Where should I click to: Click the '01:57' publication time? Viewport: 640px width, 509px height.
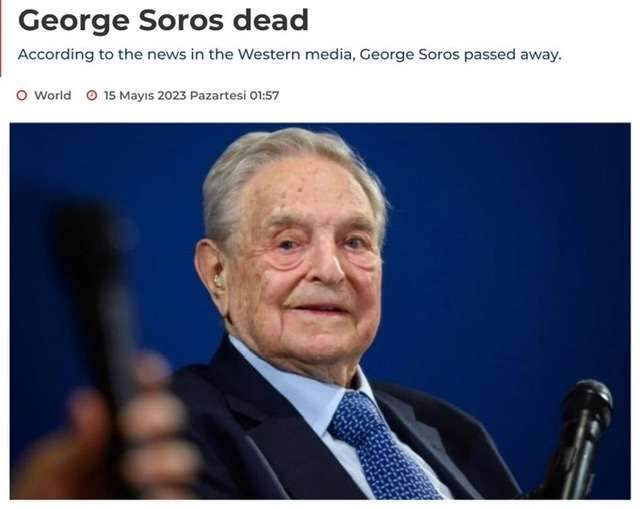(264, 96)
